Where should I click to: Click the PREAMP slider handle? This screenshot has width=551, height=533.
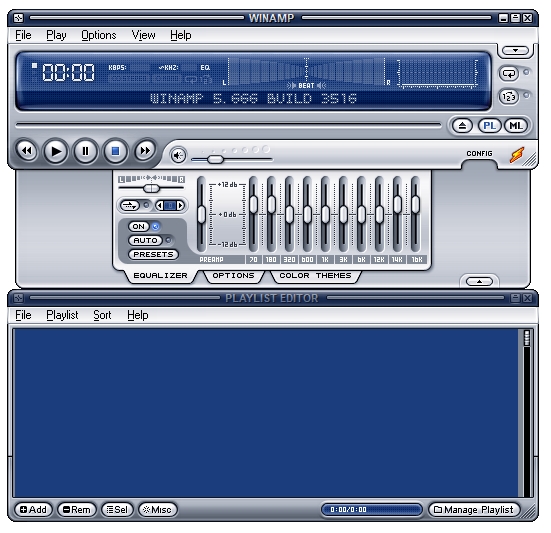[201, 215]
